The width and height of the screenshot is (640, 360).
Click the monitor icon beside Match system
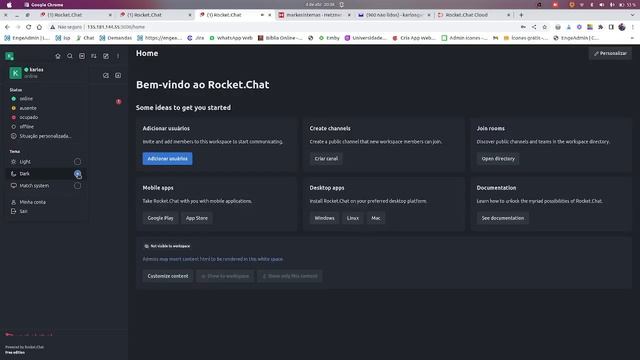coord(13,186)
